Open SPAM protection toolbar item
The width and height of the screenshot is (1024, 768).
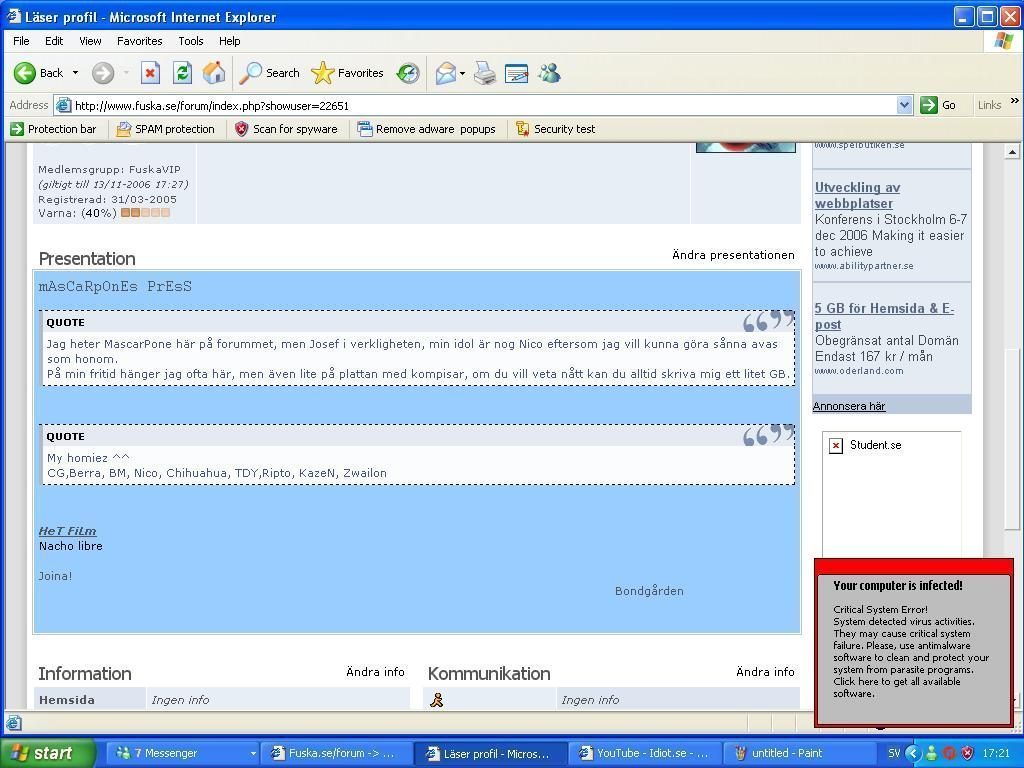tap(166, 129)
